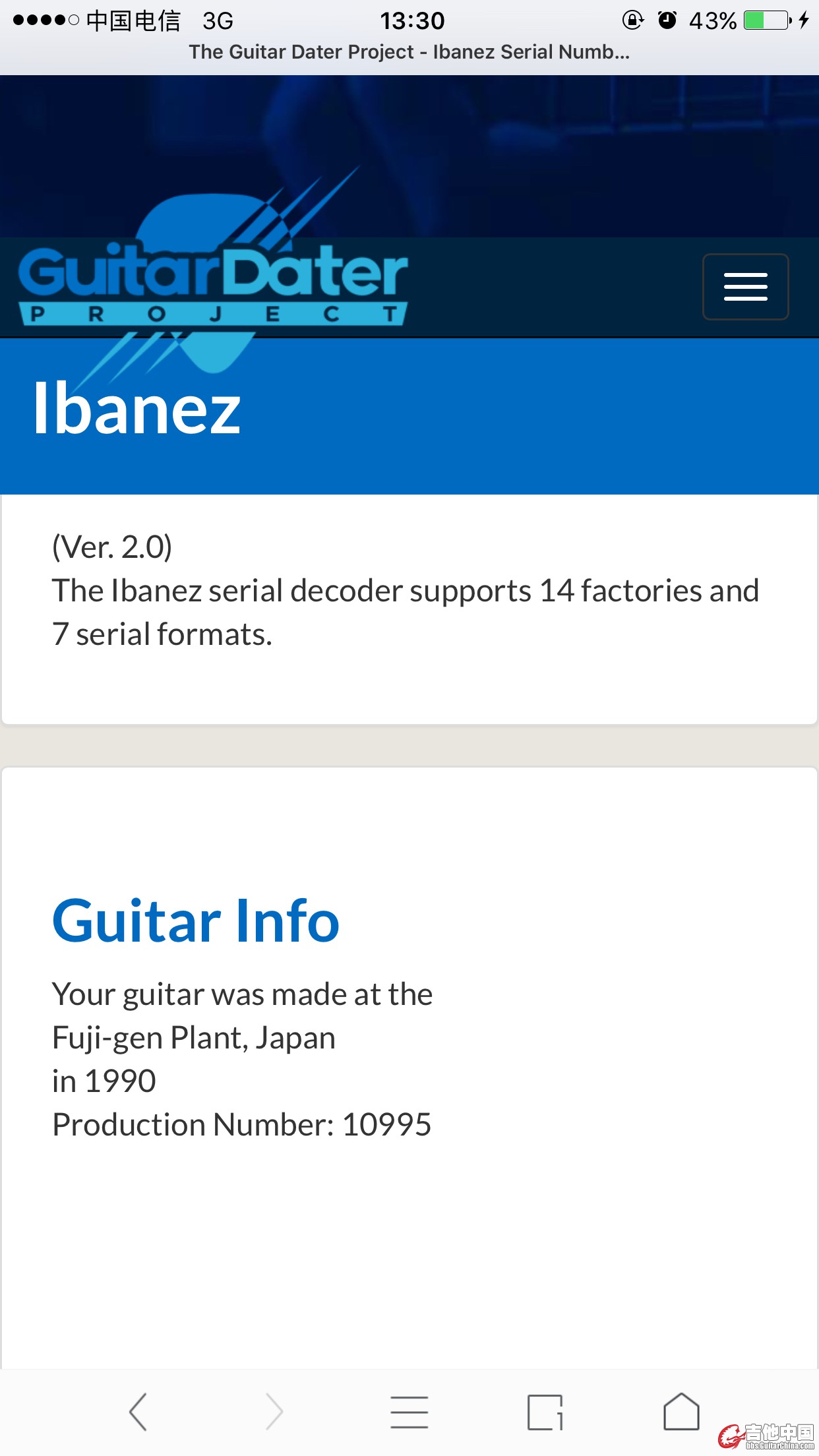Tap the page title at the top
Image resolution: width=819 pixels, height=1456 pixels.
[409, 52]
